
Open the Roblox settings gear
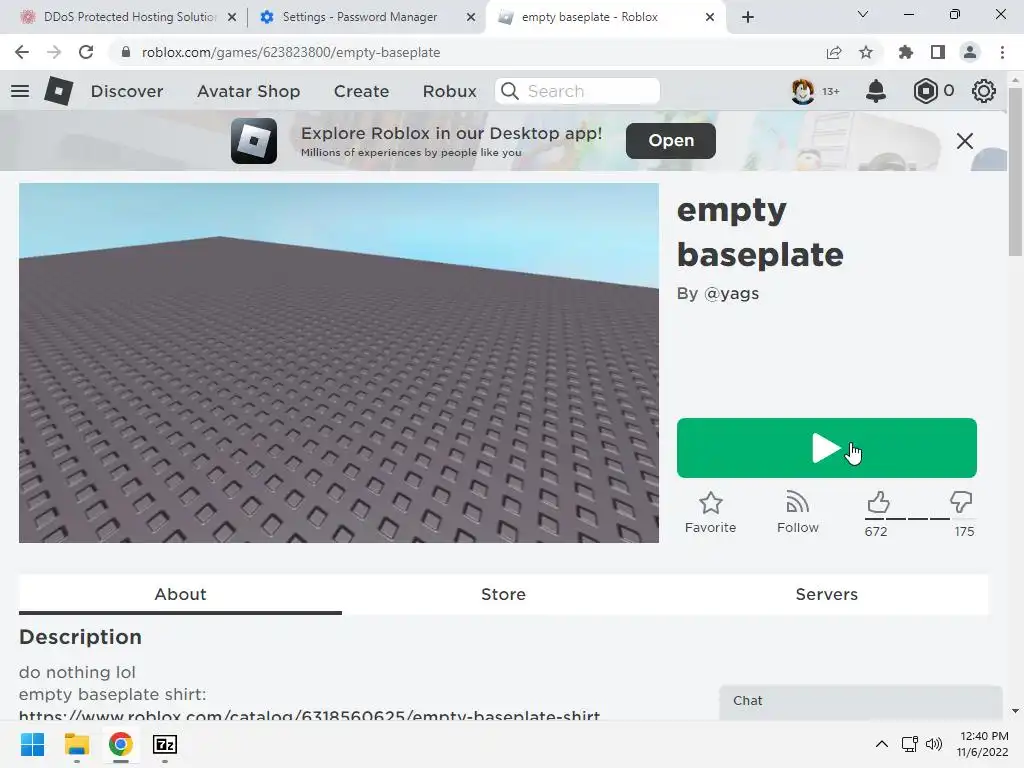click(x=984, y=91)
